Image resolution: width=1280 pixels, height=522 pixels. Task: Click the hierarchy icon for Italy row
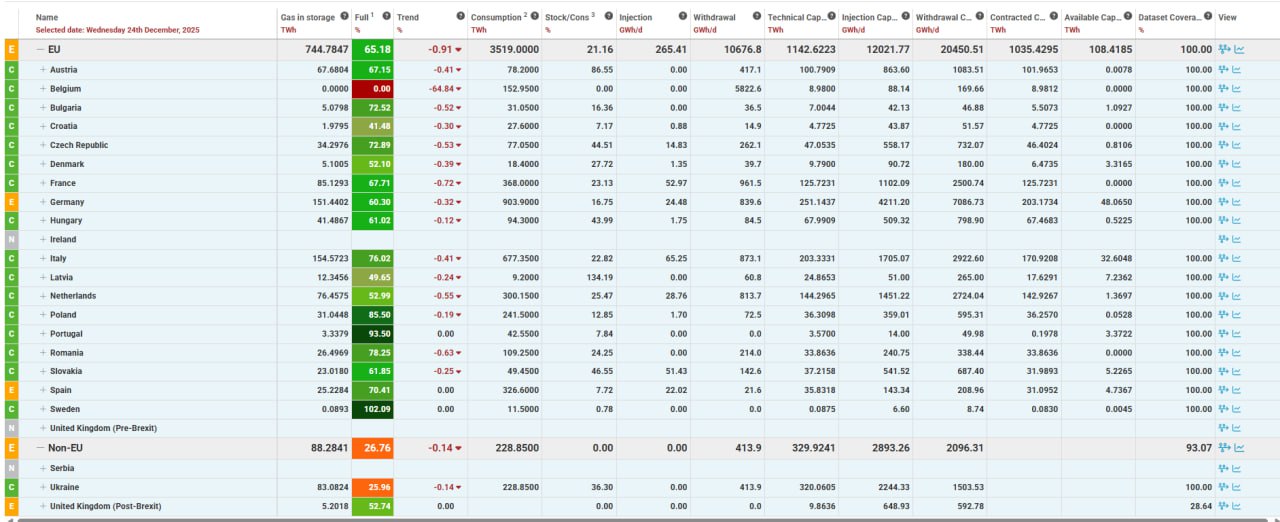(x=1224, y=258)
